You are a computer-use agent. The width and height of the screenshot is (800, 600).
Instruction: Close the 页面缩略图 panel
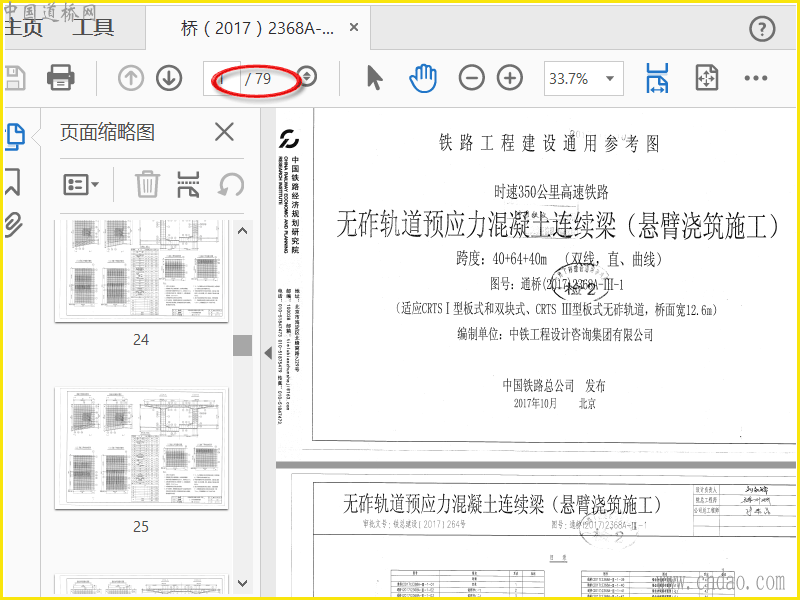(x=224, y=132)
